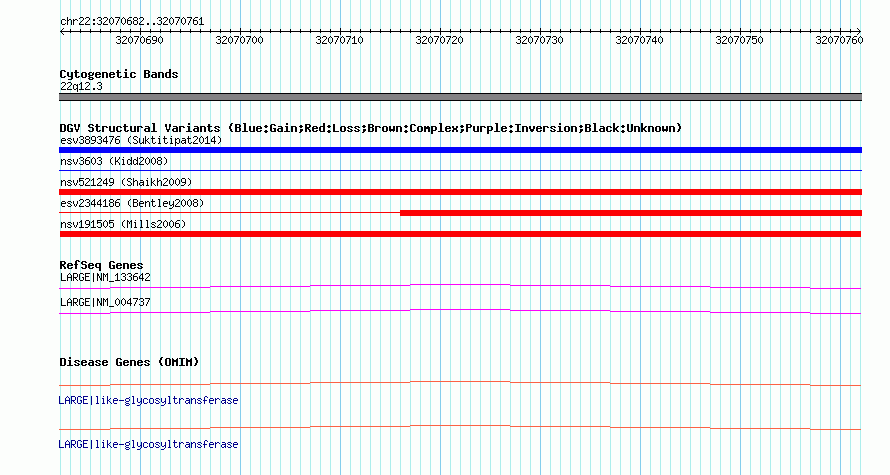
Task: Open variant nsv191505 (Mills2006) label
Action: [x=123, y=224]
